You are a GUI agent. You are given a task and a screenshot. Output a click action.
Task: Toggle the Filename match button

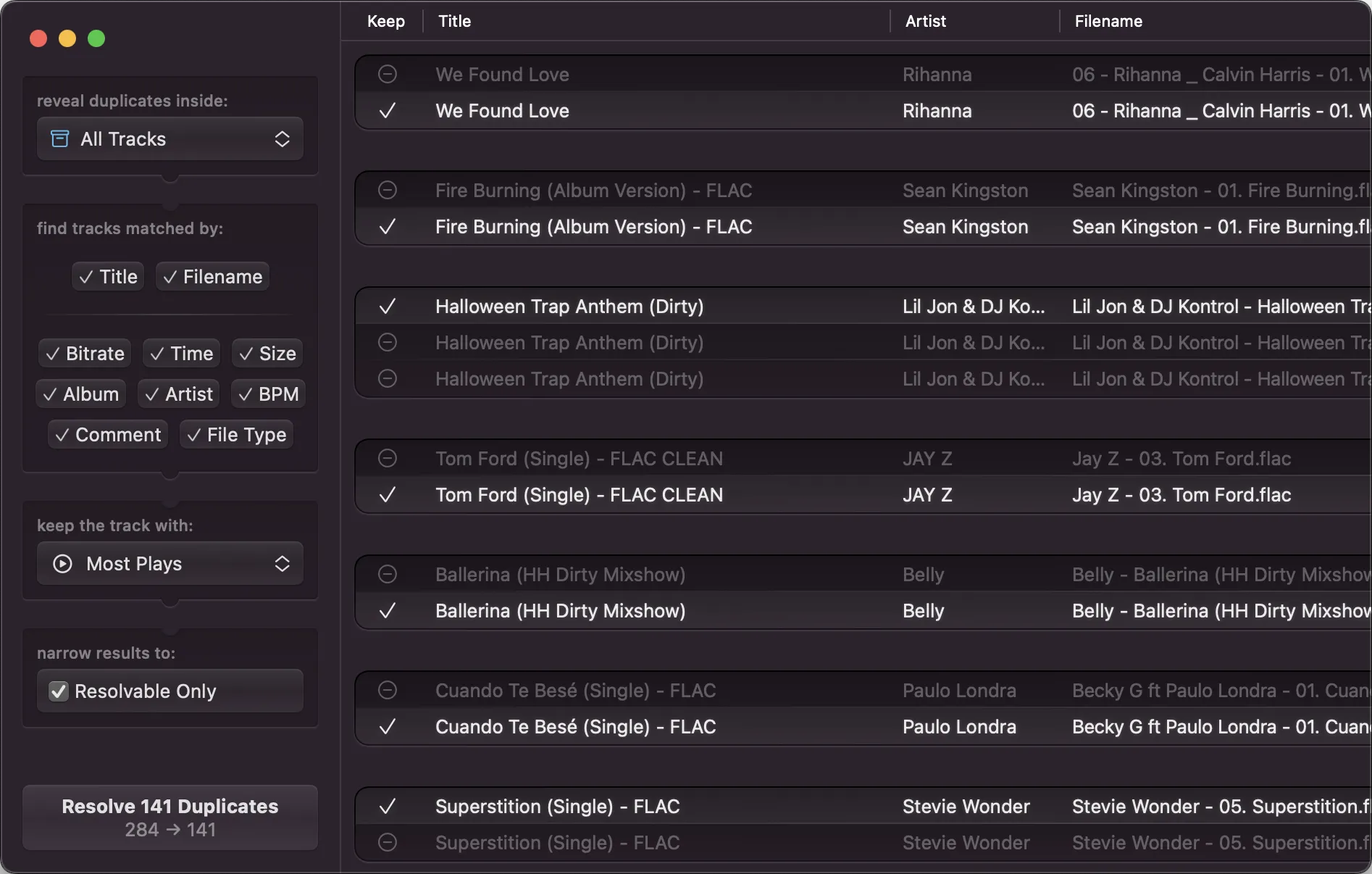212,277
